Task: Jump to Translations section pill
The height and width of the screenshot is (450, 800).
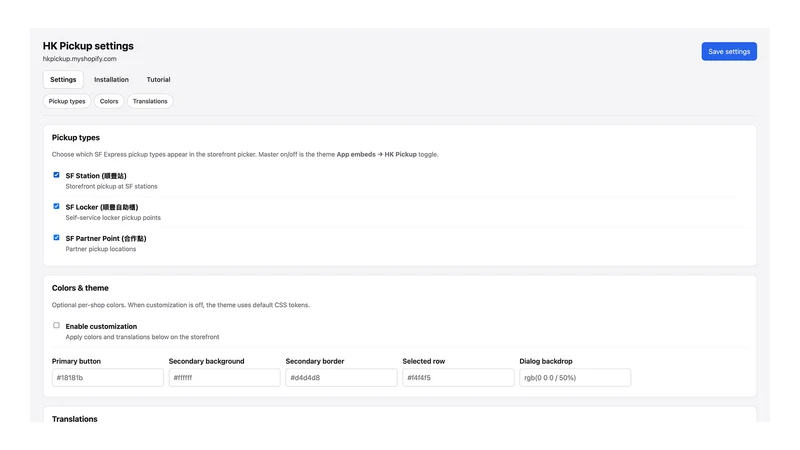Action: [150, 101]
